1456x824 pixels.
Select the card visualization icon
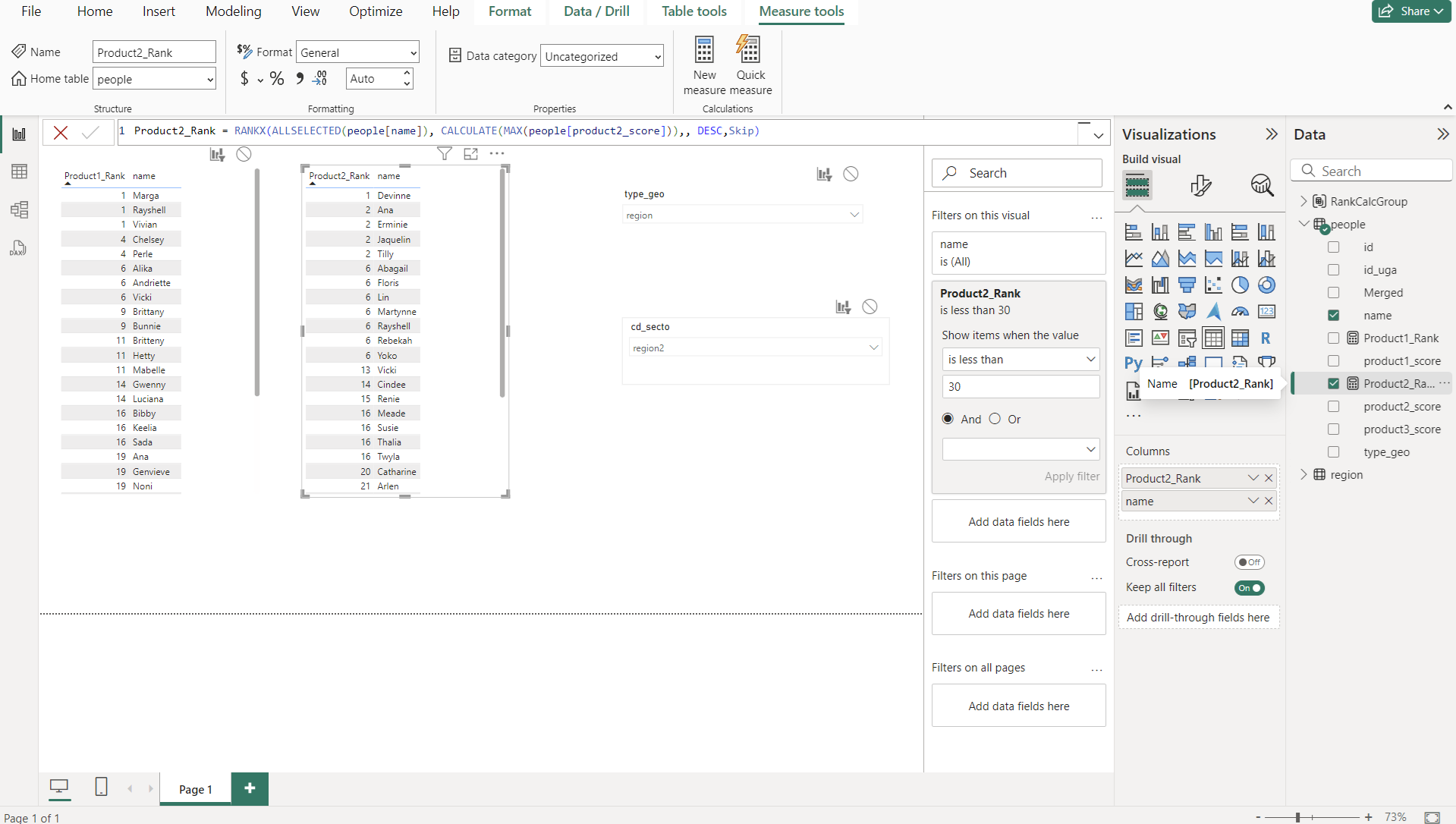click(1266, 312)
